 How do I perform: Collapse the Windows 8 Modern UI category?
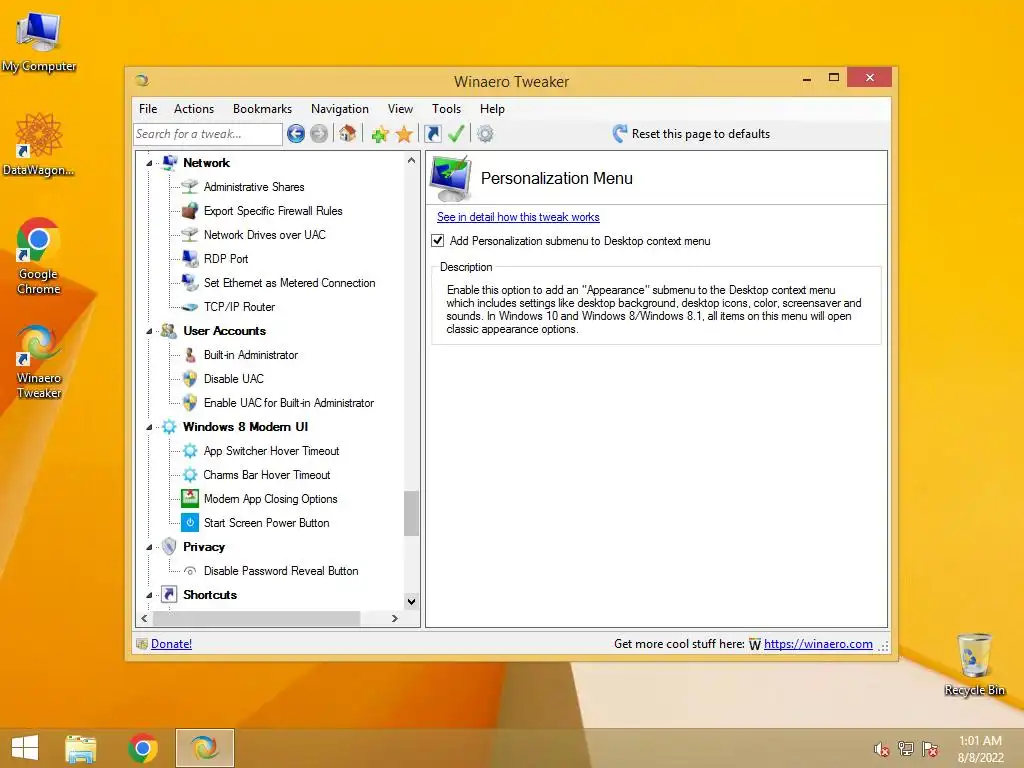point(150,427)
